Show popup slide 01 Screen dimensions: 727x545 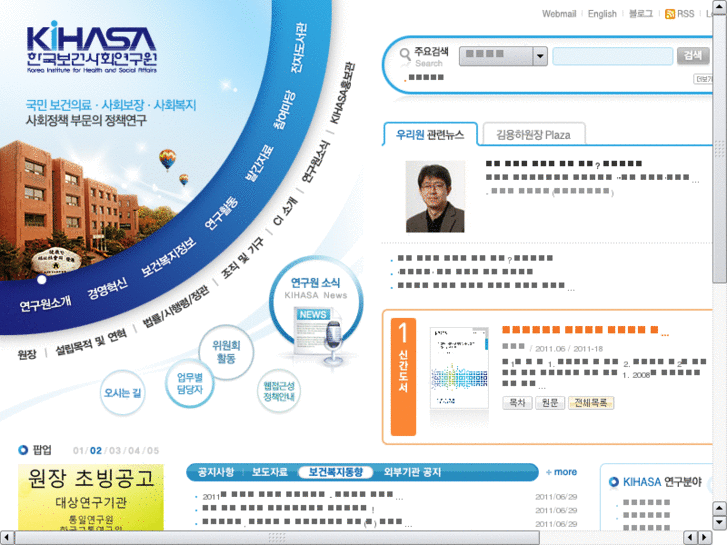tap(78, 450)
